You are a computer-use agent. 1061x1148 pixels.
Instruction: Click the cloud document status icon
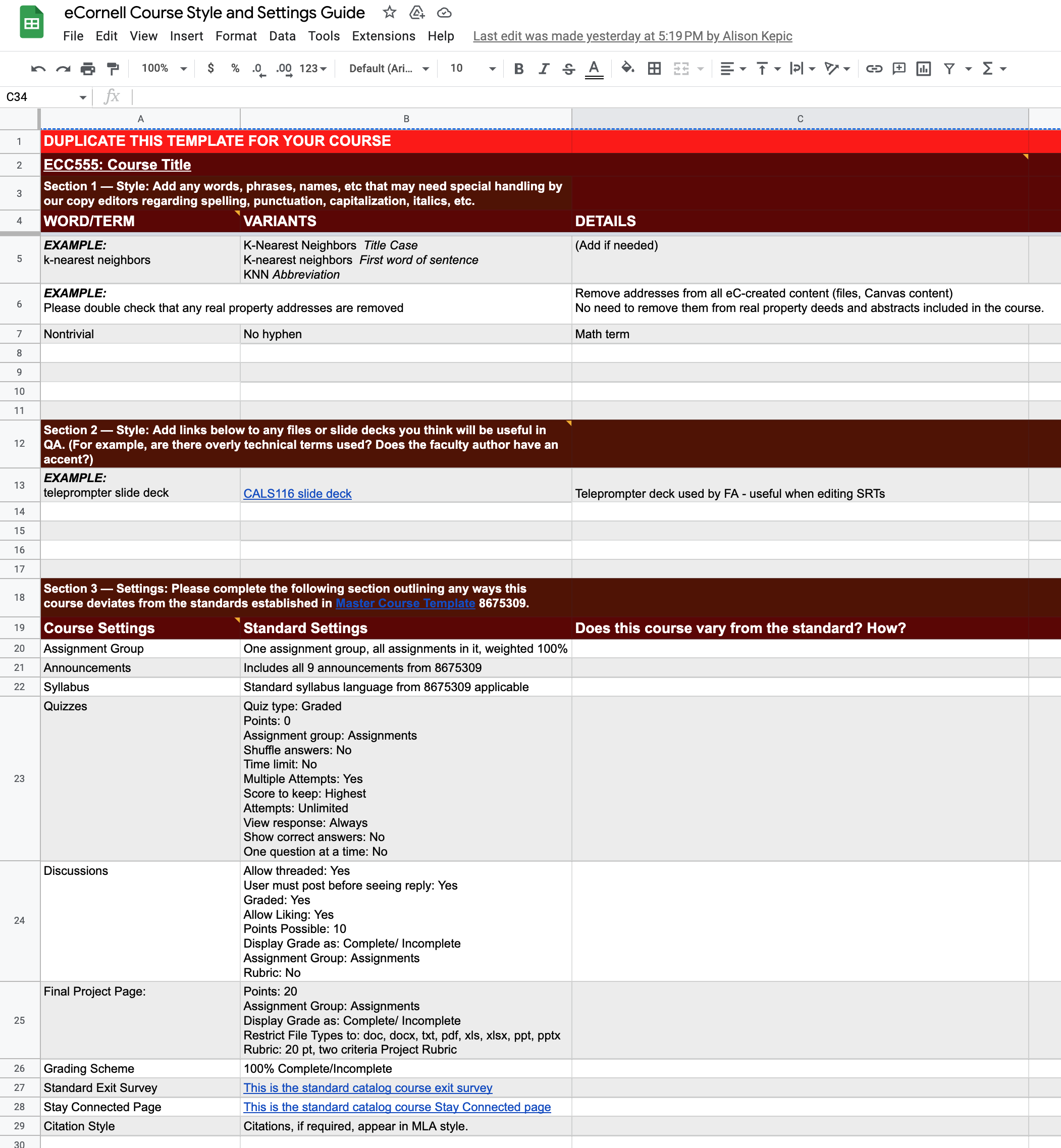444,12
